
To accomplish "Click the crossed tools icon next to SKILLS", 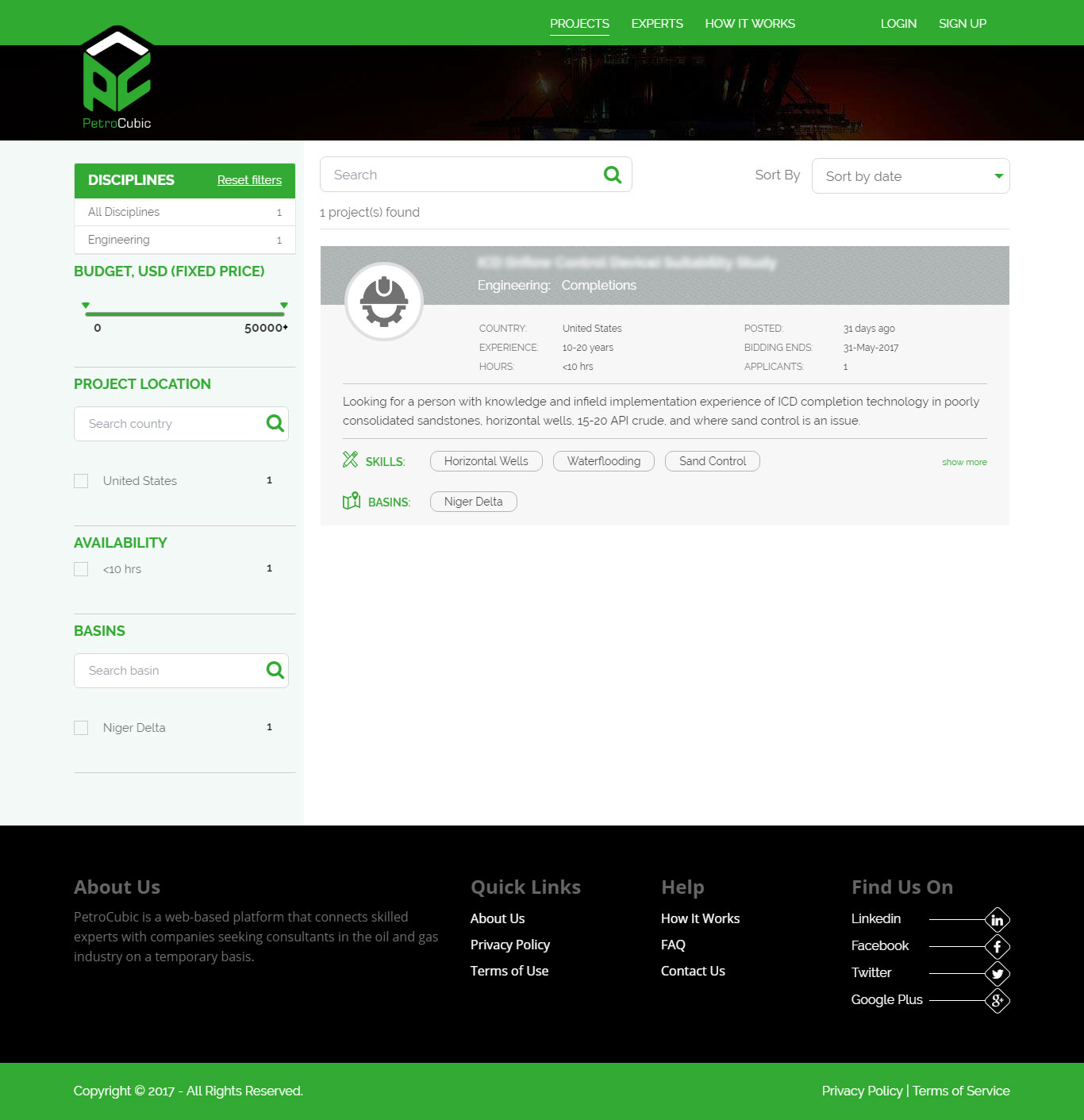I will tap(349, 460).
